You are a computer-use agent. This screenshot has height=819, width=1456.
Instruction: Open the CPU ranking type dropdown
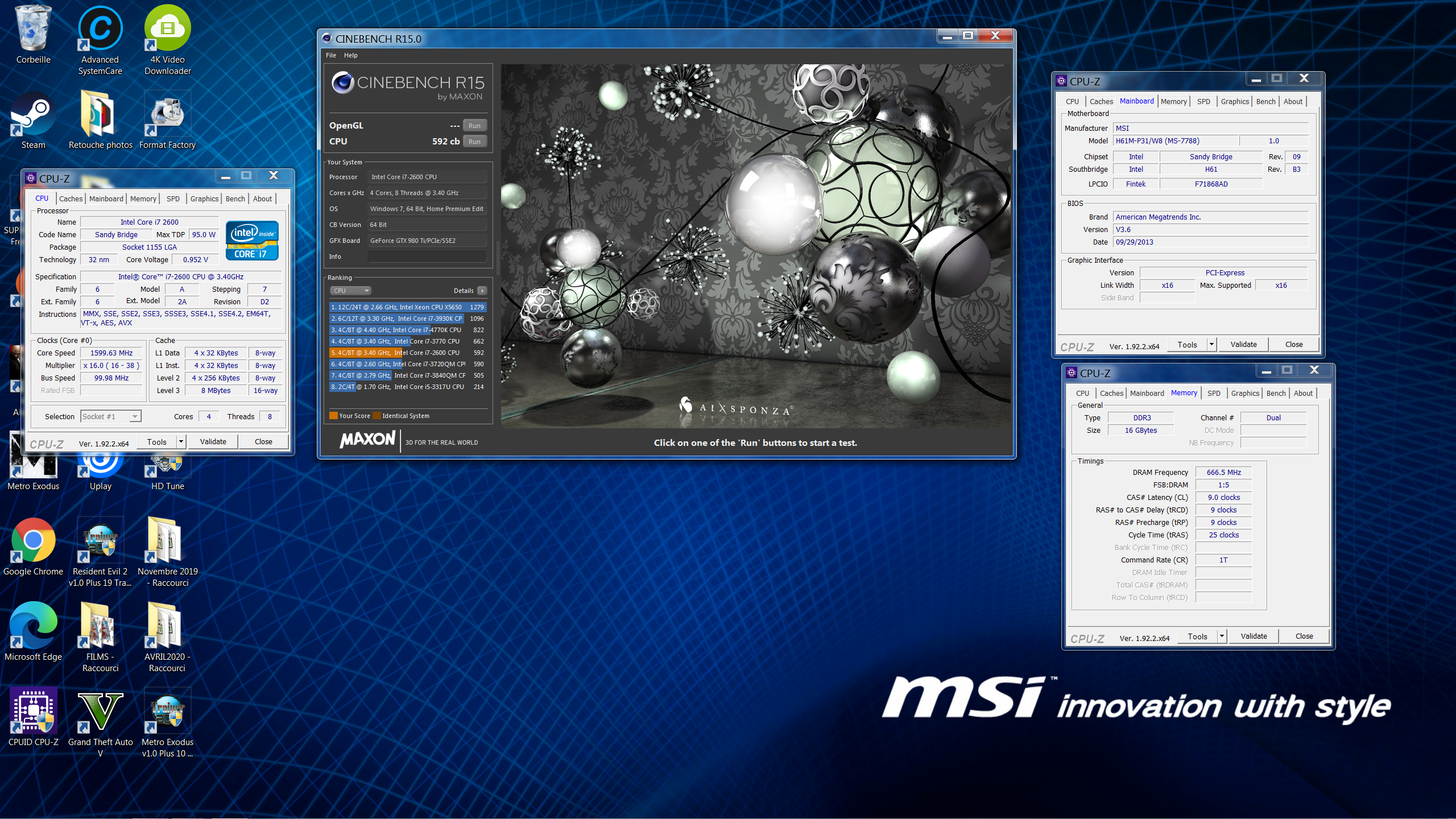click(x=350, y=291)
